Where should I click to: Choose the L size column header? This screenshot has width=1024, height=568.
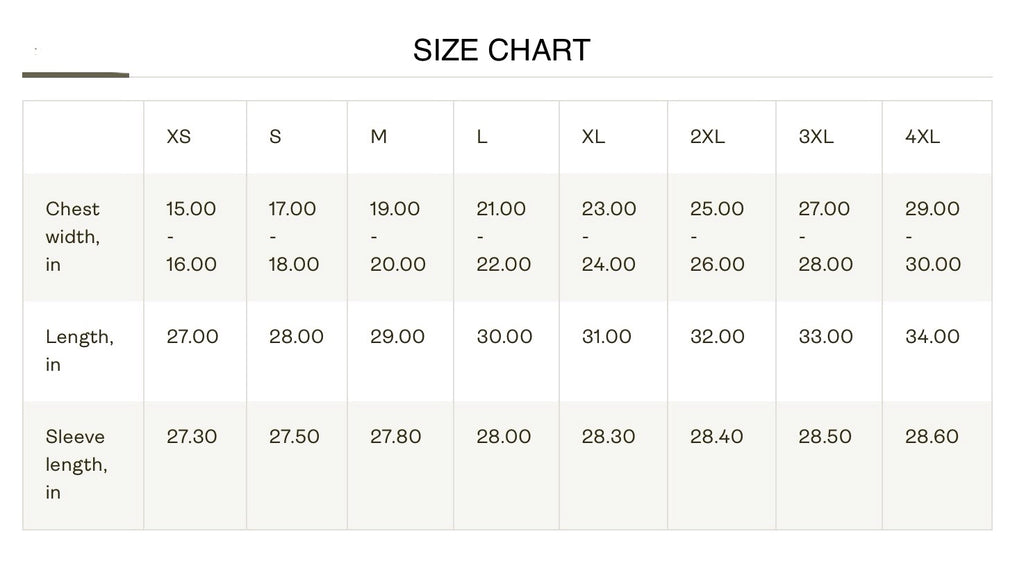[x=482, y=137]
